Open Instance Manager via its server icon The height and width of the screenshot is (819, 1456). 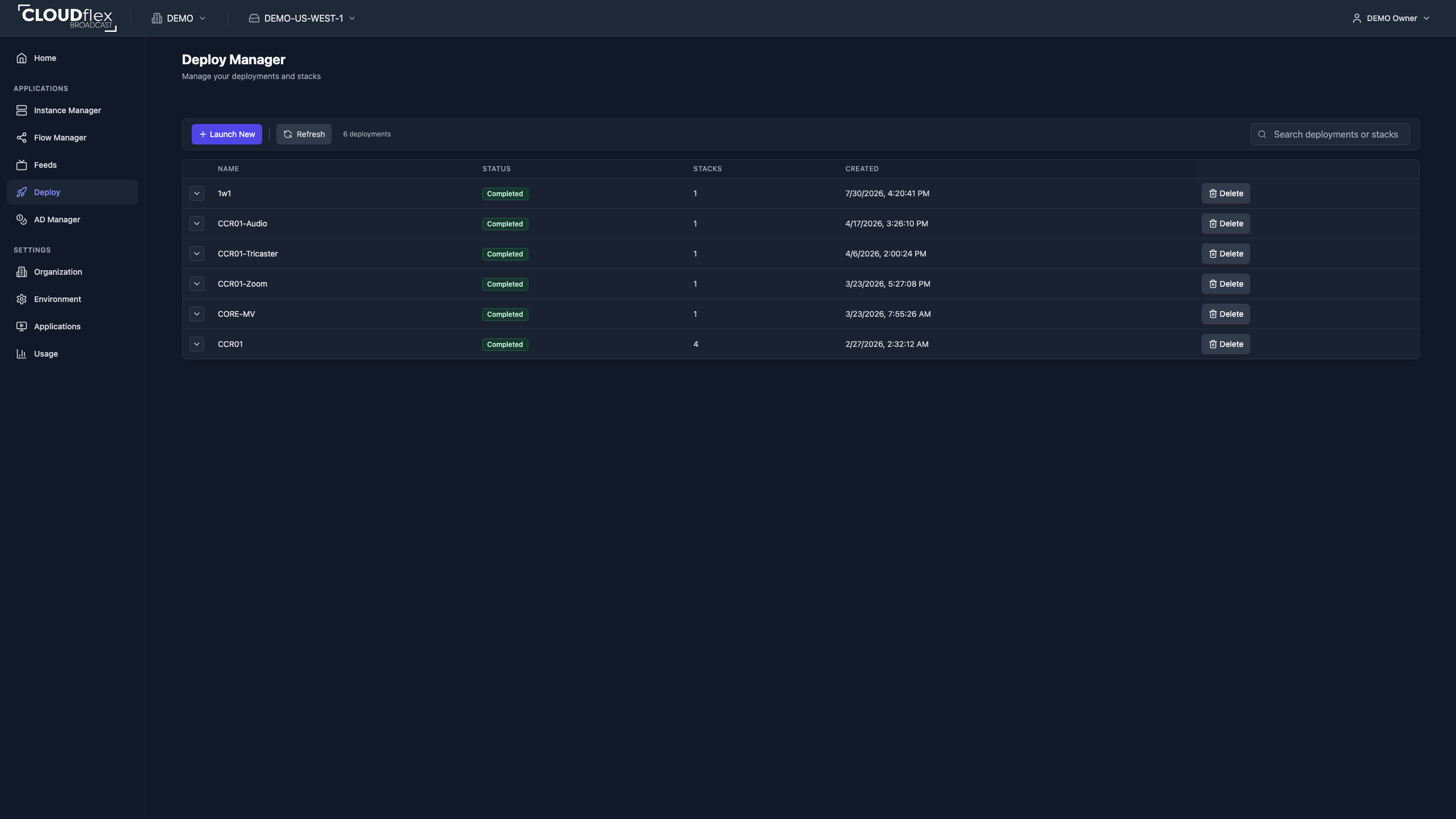pos(22,110)
